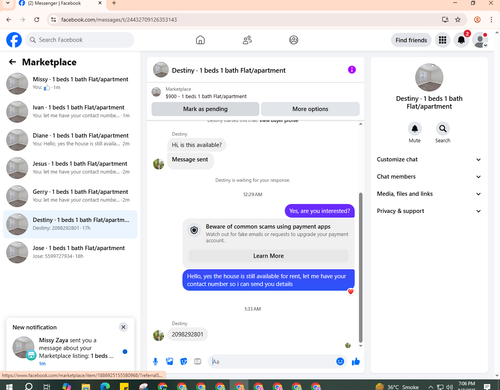Open the Facebook home logo
The height and width of the screenshot is (390, 500).
point(14,40)
